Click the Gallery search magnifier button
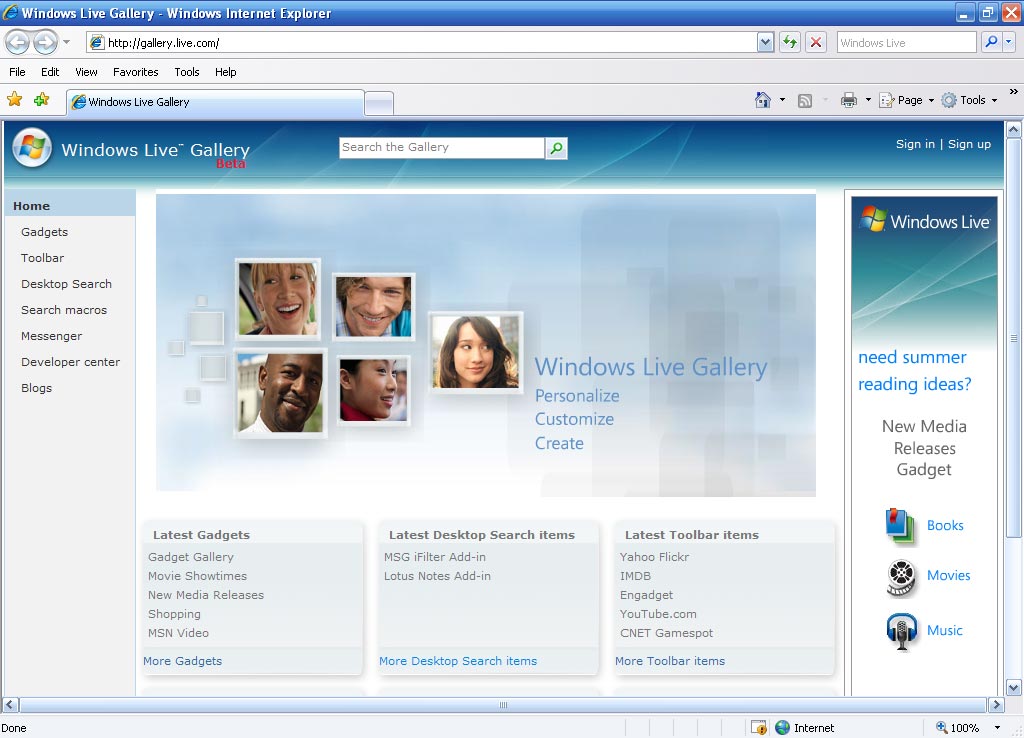The width and height of the screenshot is (1024, 738). pyautogui.click(x=556, y=147)
